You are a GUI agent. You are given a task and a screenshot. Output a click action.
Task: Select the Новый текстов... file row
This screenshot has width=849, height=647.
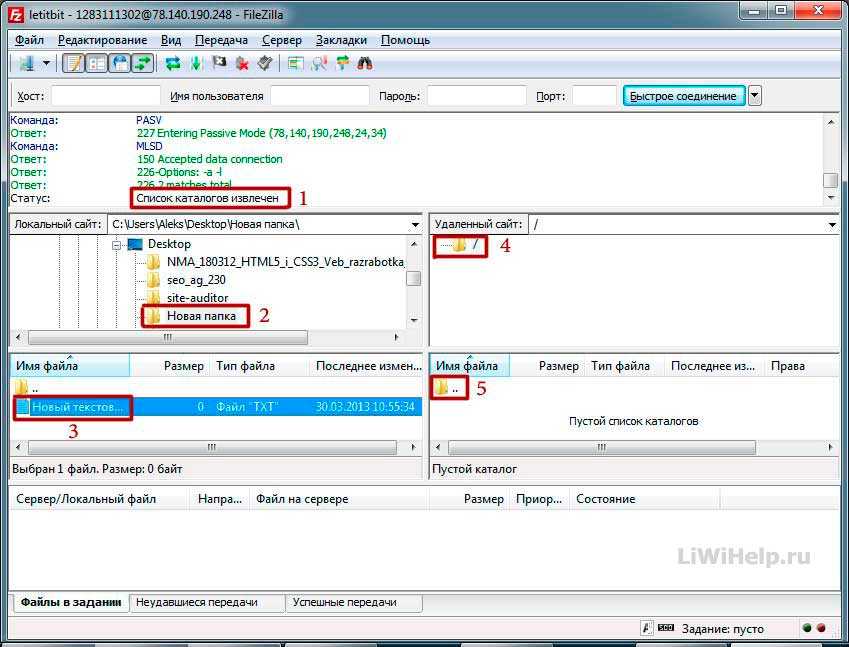click(x=216, y=407)
